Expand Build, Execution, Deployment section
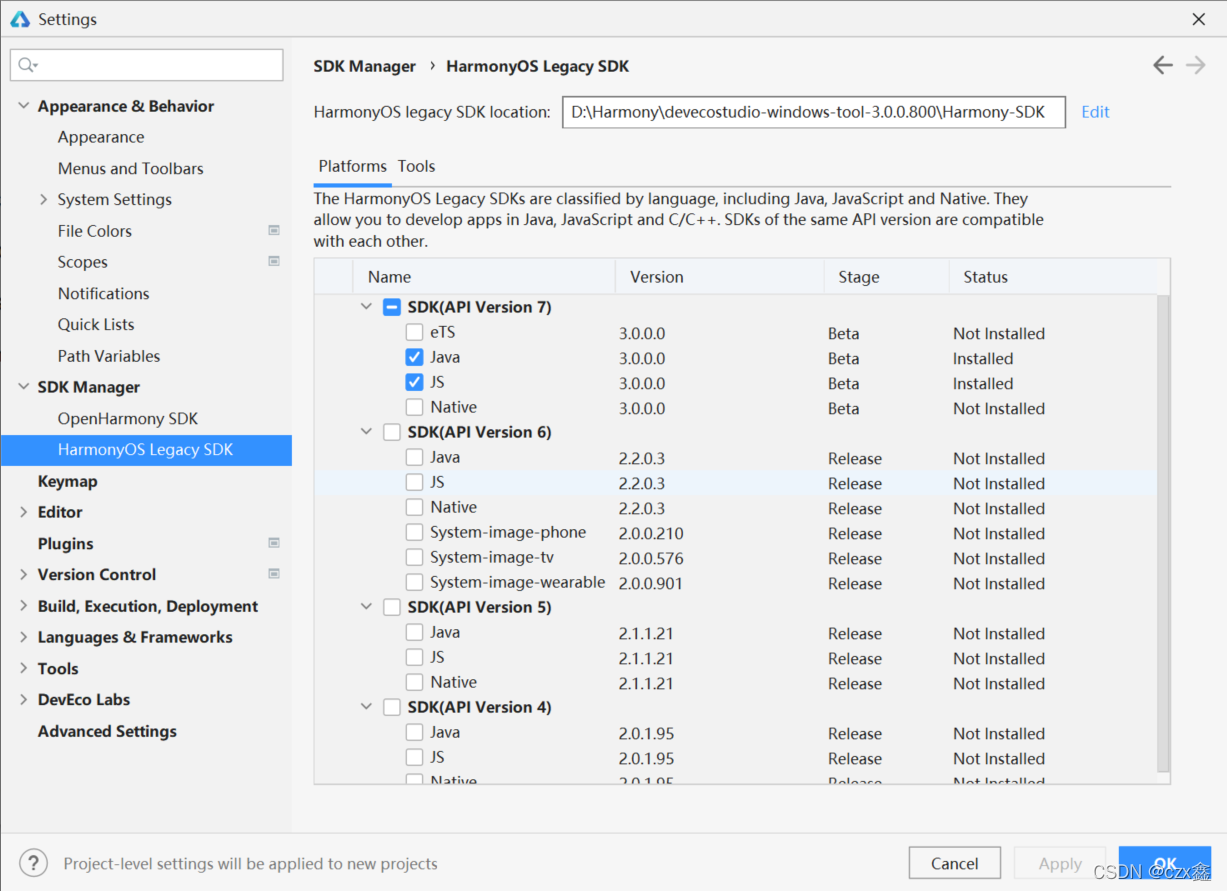This screenshot has width=1227, height=891. point(24,606)
